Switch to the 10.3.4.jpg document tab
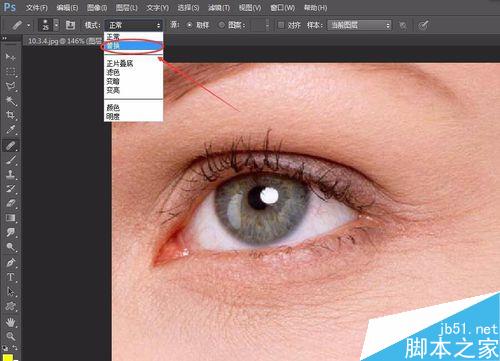This screenshot has width=500, height=361. point(64,41)
